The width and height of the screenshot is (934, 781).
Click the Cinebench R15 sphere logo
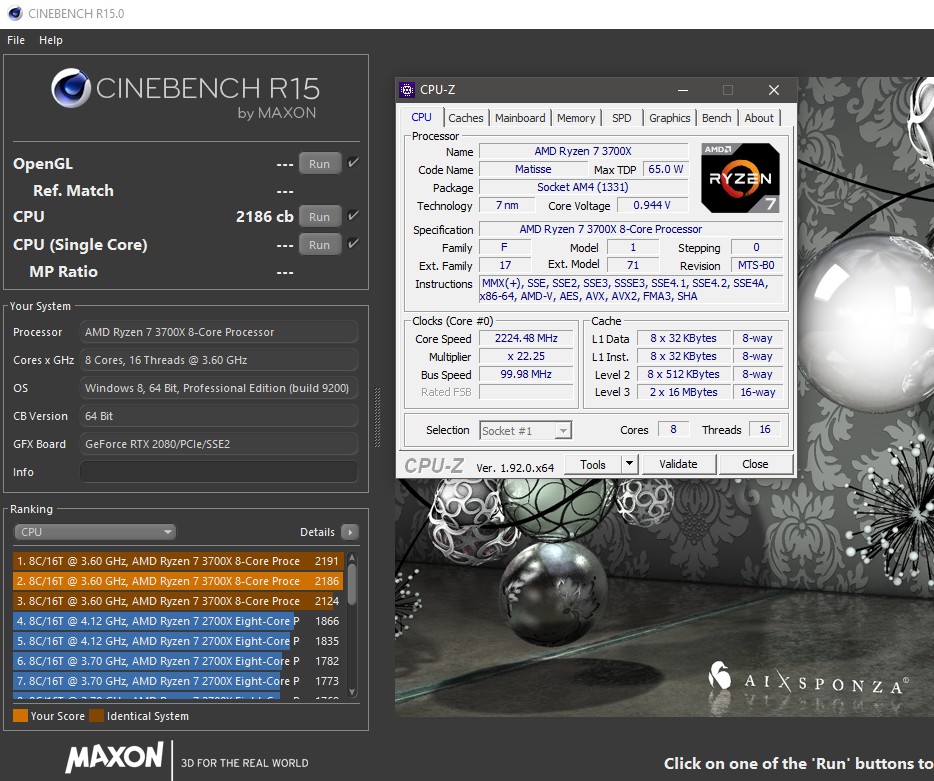point(71,88)
